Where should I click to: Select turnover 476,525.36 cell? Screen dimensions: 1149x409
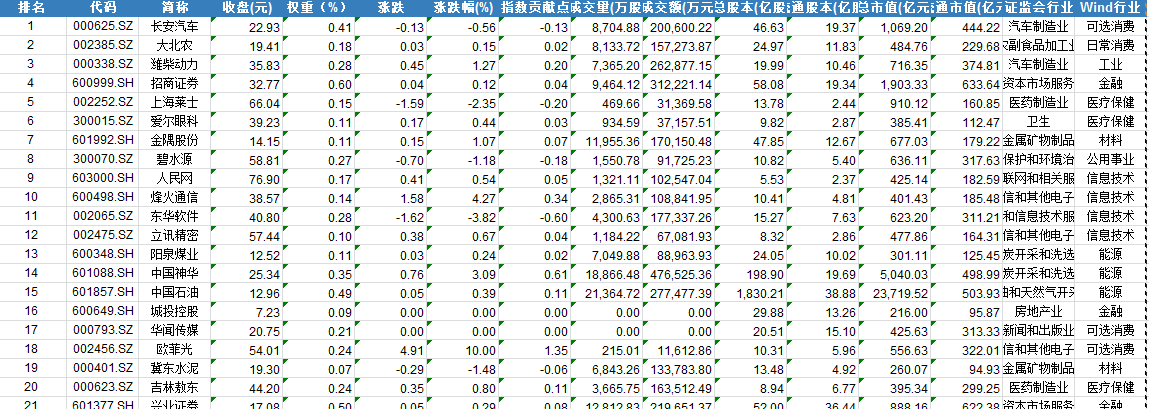tap(679, 273)
